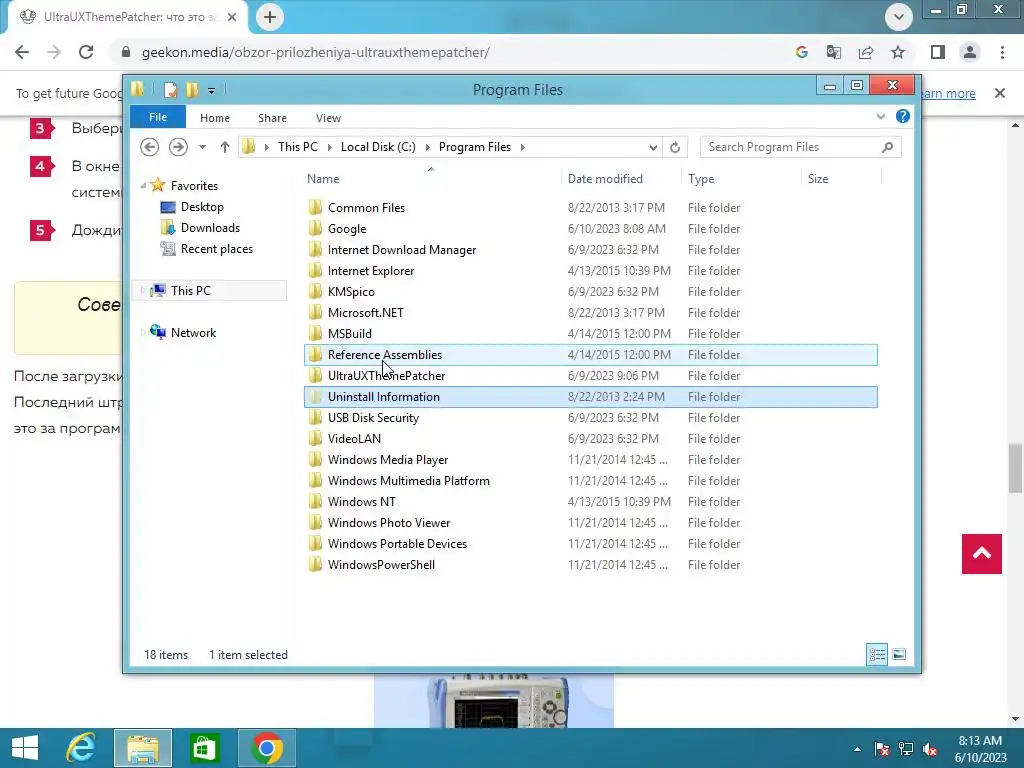Go up one folder level in Explorer

tap(225, 147)
